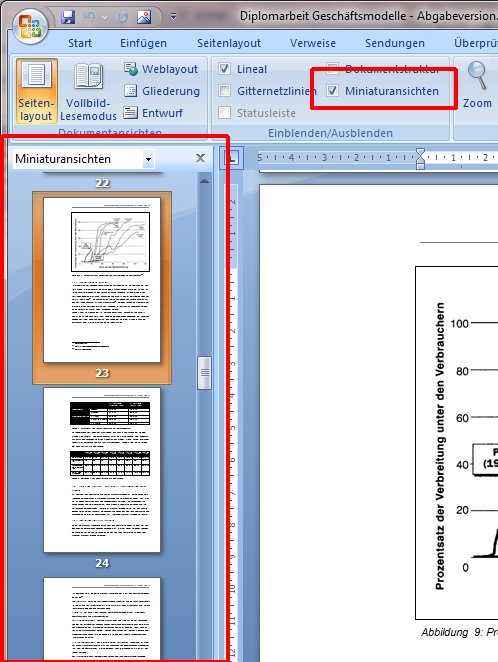Click the indent marker on horizontal ruler
The image size is (498, 662).
tap(420, 158)
